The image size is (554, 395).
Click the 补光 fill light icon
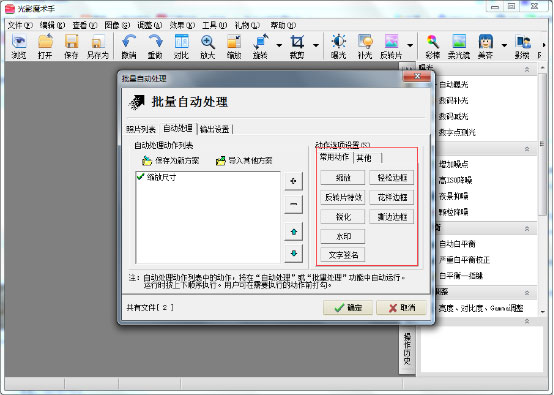click(365, 42)
